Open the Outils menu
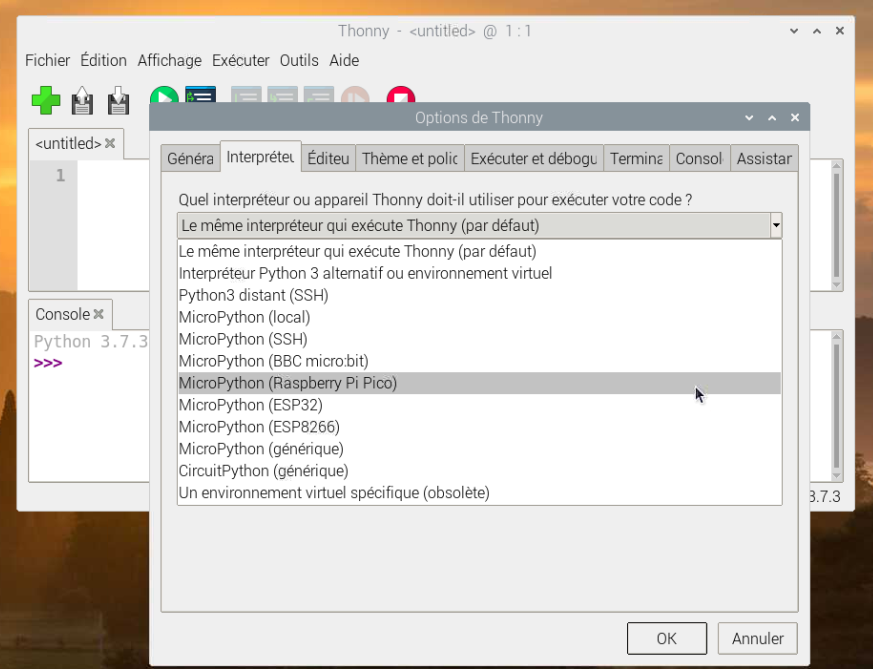Screen dimensions: 873x669 point(299,60)
